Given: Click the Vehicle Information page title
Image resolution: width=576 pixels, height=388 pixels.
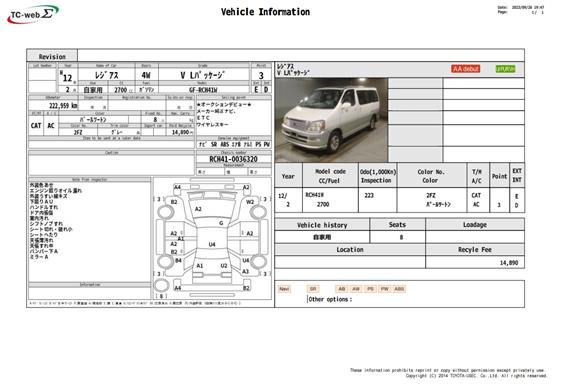Looking at the screenshot, I should [x=265, y=12].
